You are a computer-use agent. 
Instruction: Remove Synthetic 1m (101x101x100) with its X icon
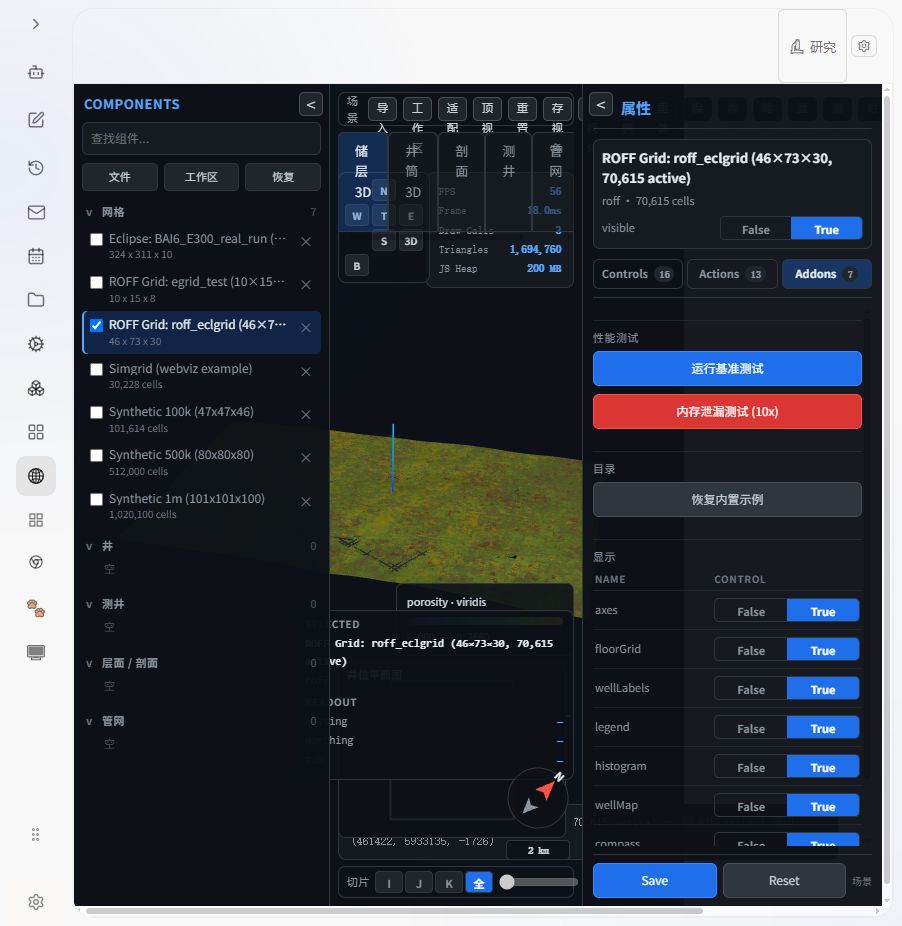pyautogui.click(x=306, y=501)
